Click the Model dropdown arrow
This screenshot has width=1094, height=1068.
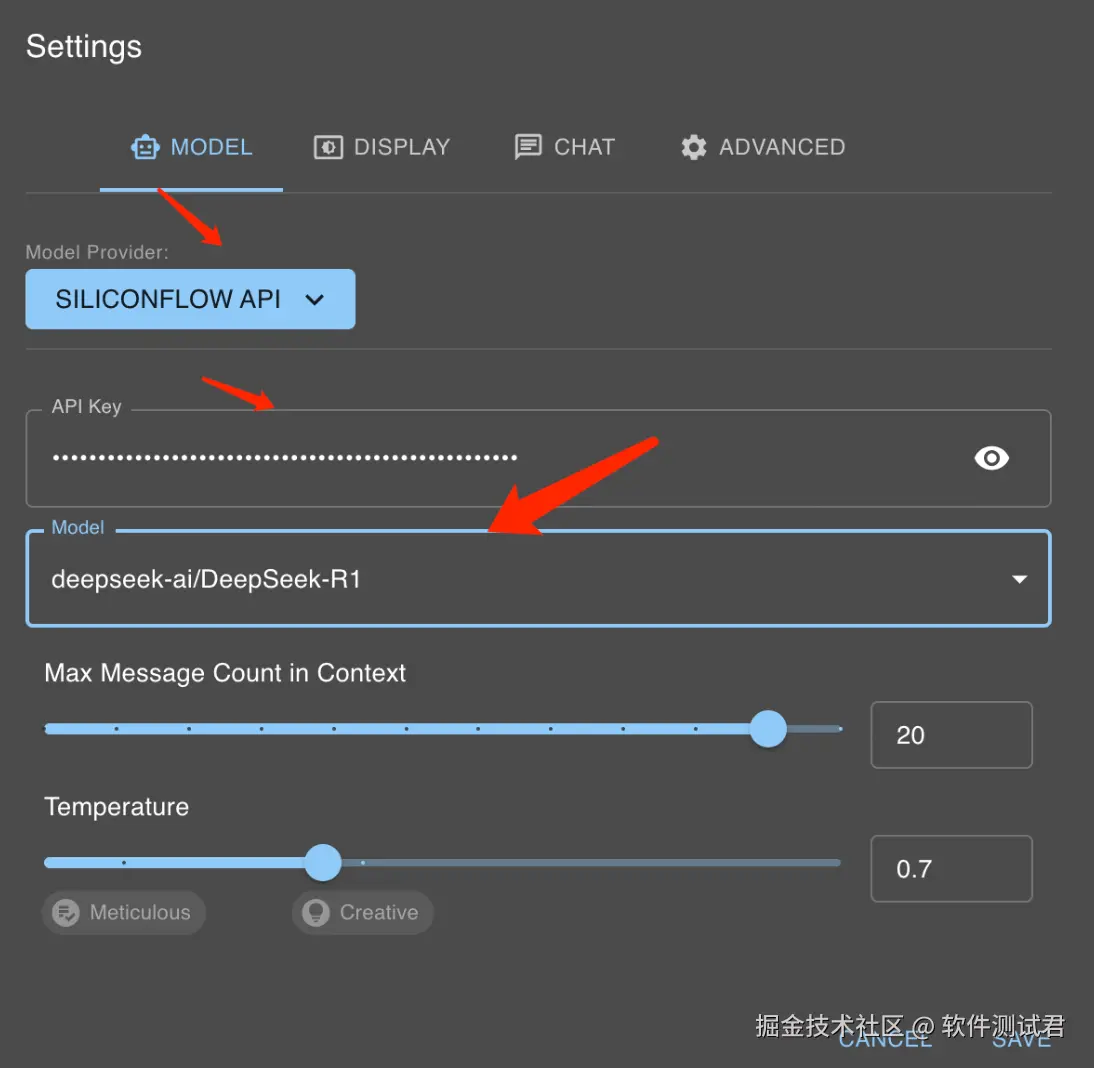pos(1019,580)
